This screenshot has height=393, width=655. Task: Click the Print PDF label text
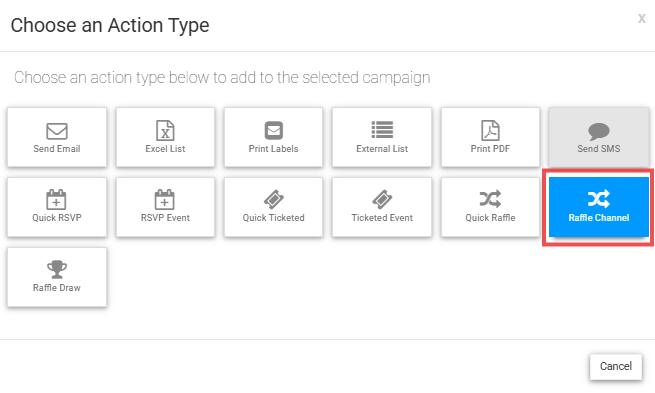(490, 149)
